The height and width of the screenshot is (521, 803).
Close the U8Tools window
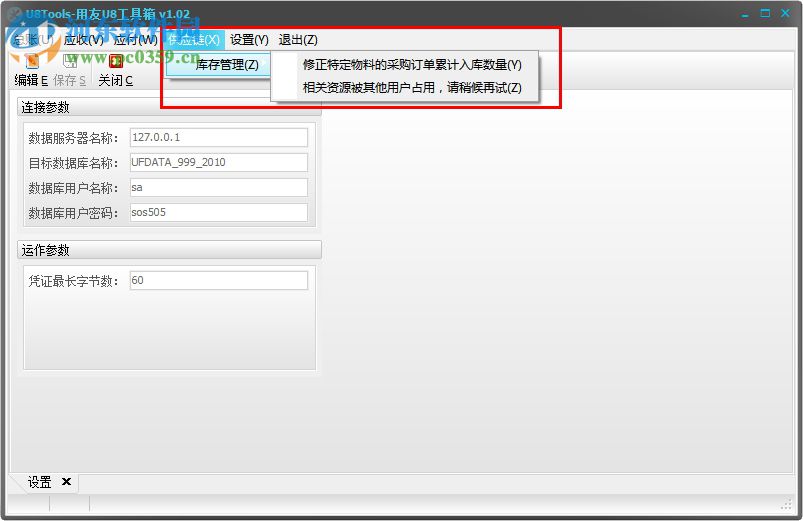[785, 13]
